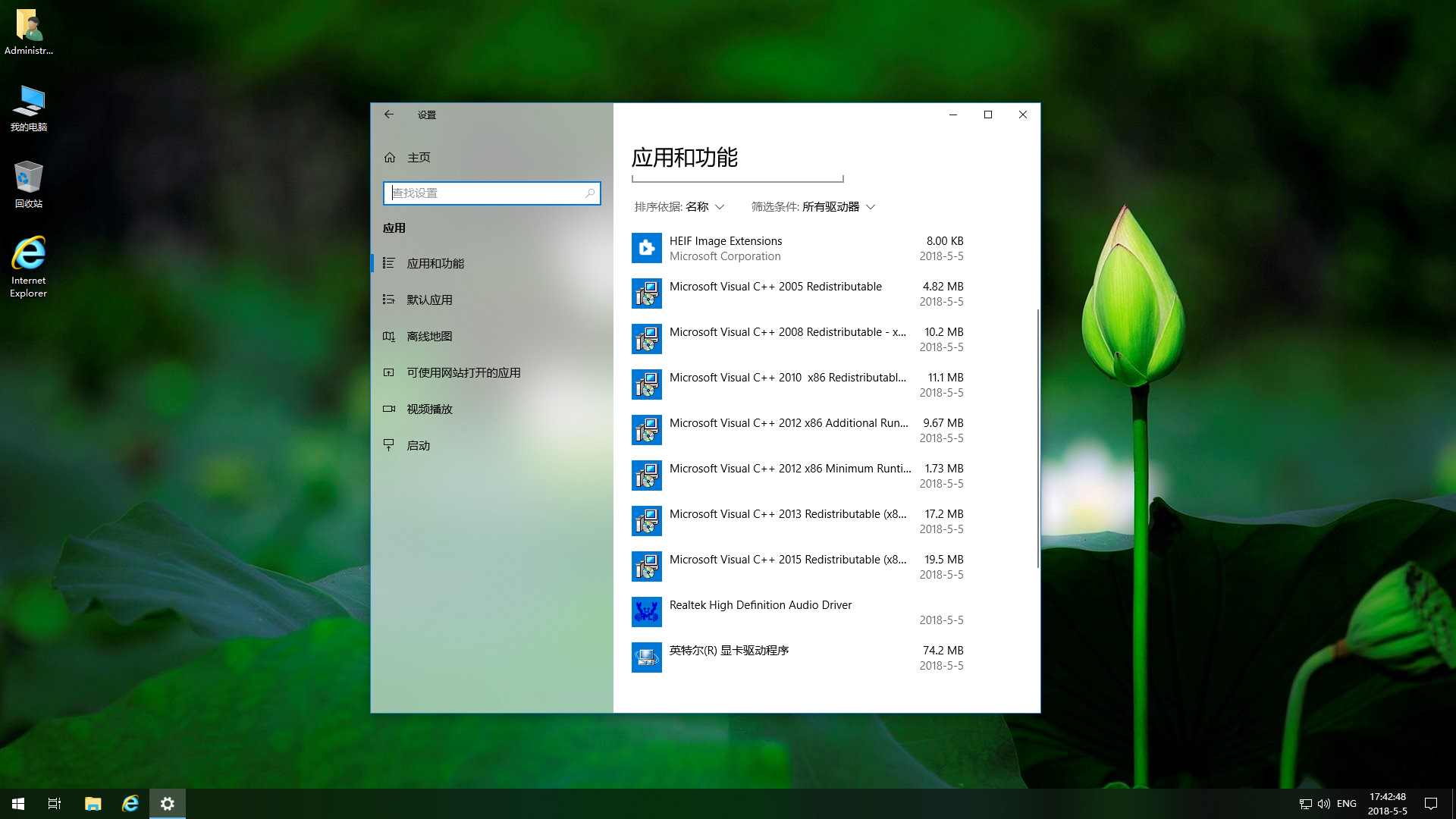Open the taskbar clock showing 17:42:48

pos(1388,804)
